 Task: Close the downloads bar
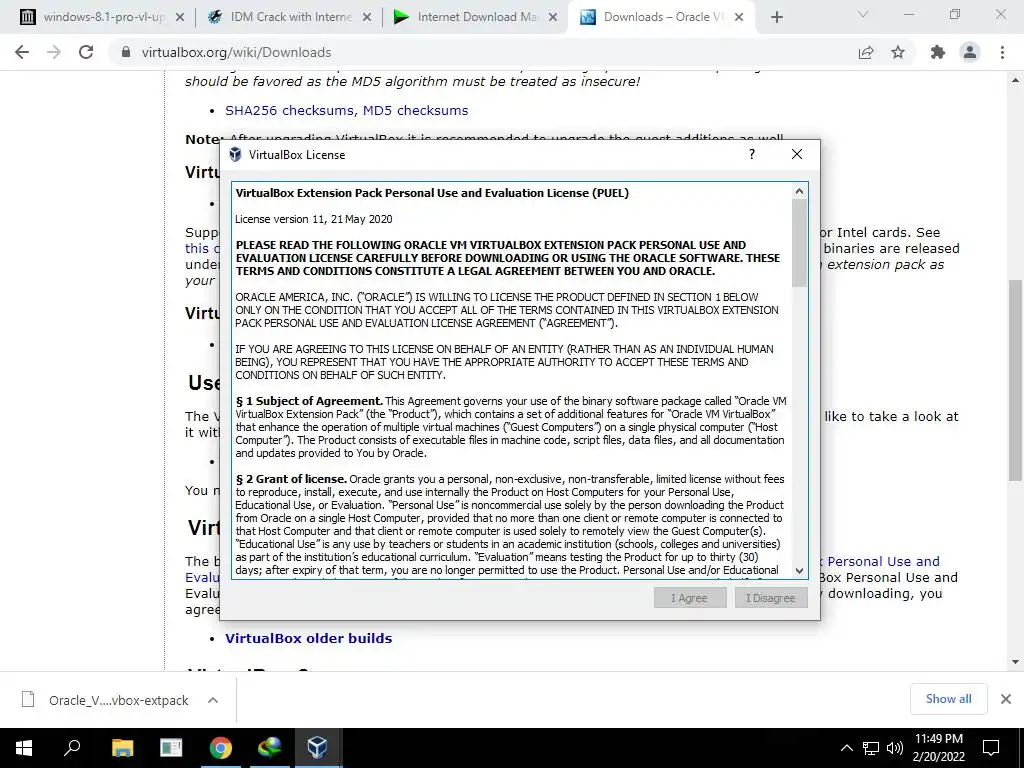click(x=1006, y=699)
